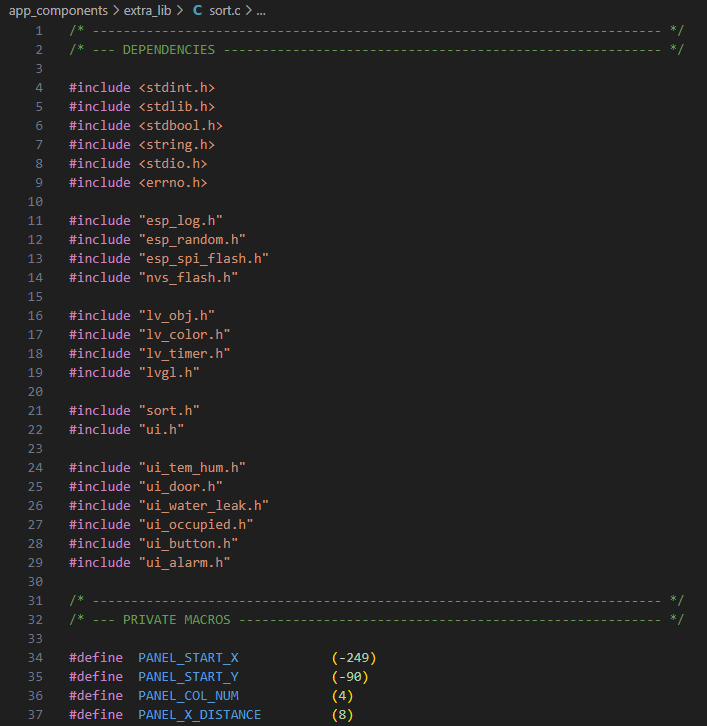
Task: Click the #define keyword on line 34
Action: tap(96, 658)
